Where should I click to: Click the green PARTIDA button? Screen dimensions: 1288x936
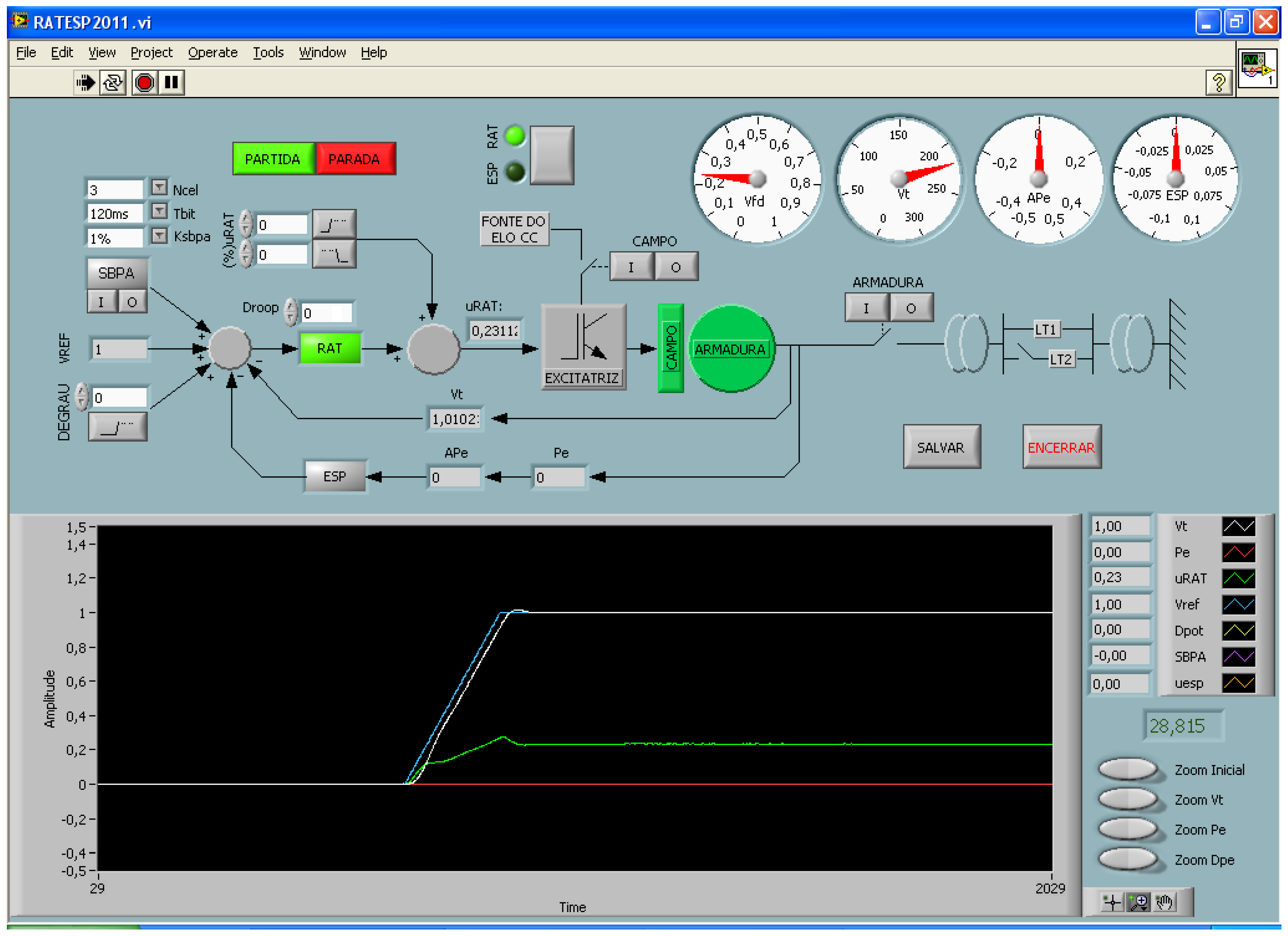tap(272, 159)
